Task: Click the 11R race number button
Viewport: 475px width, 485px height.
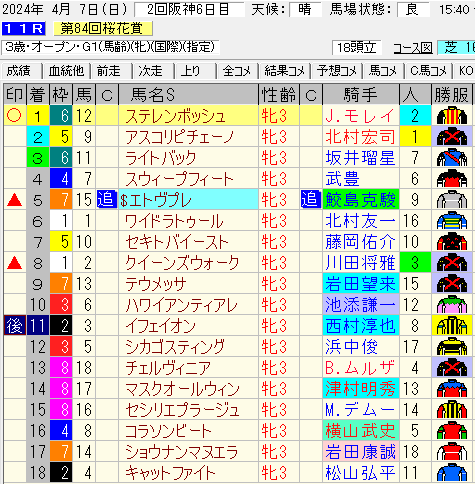Action: click(23, 29)
